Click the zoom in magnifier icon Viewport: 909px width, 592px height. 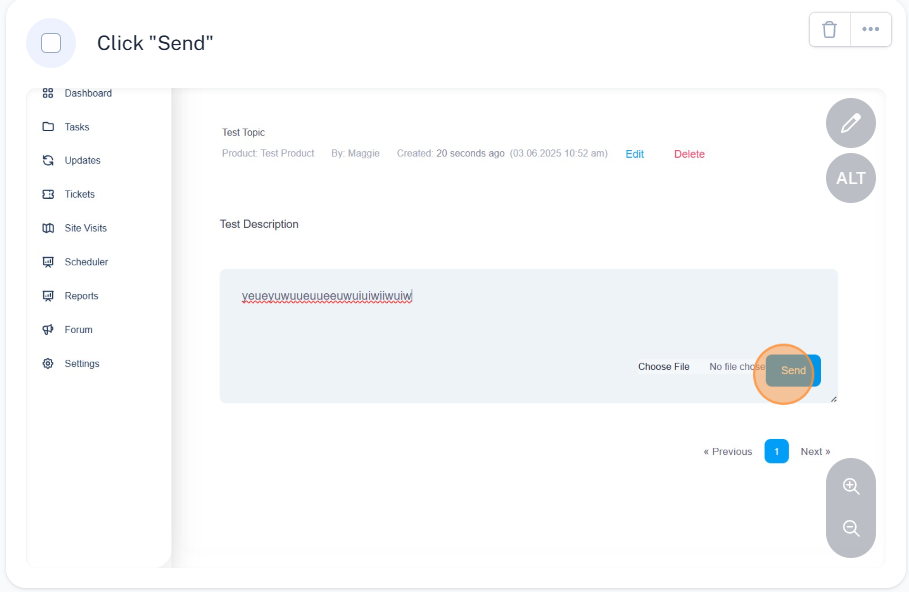(851, 486)
